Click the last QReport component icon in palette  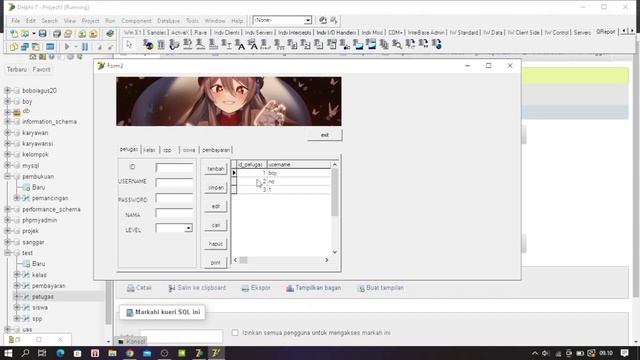[x=436, y=44]
